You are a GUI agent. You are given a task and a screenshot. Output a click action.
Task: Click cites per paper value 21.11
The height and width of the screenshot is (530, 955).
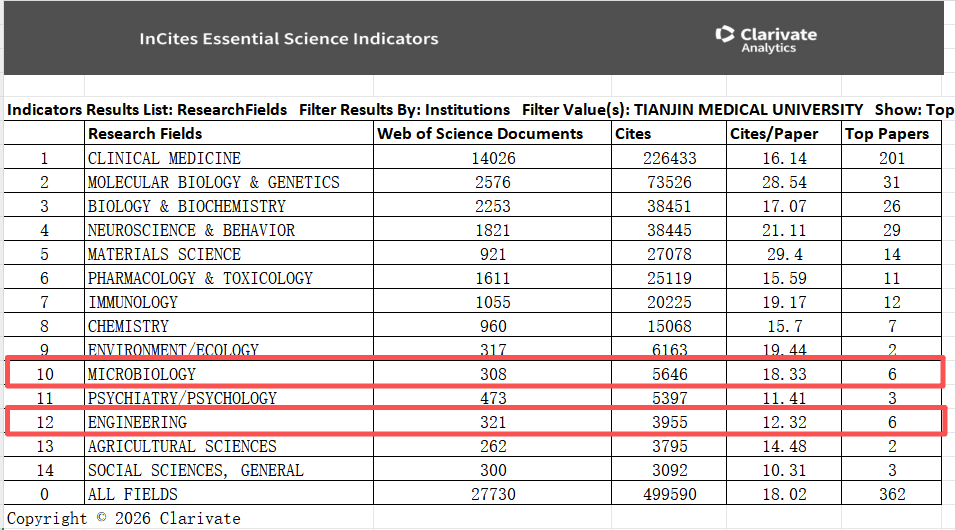pyautogui.click(x=784, y=230)
